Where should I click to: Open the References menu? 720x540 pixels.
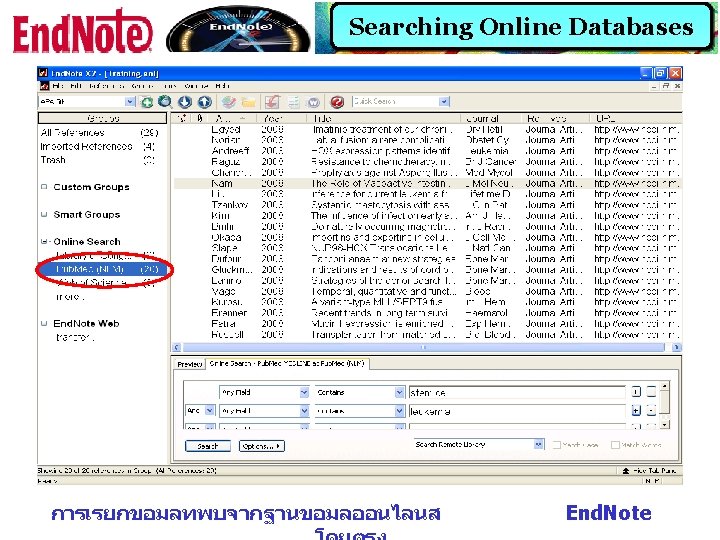(x=106, y=86)
